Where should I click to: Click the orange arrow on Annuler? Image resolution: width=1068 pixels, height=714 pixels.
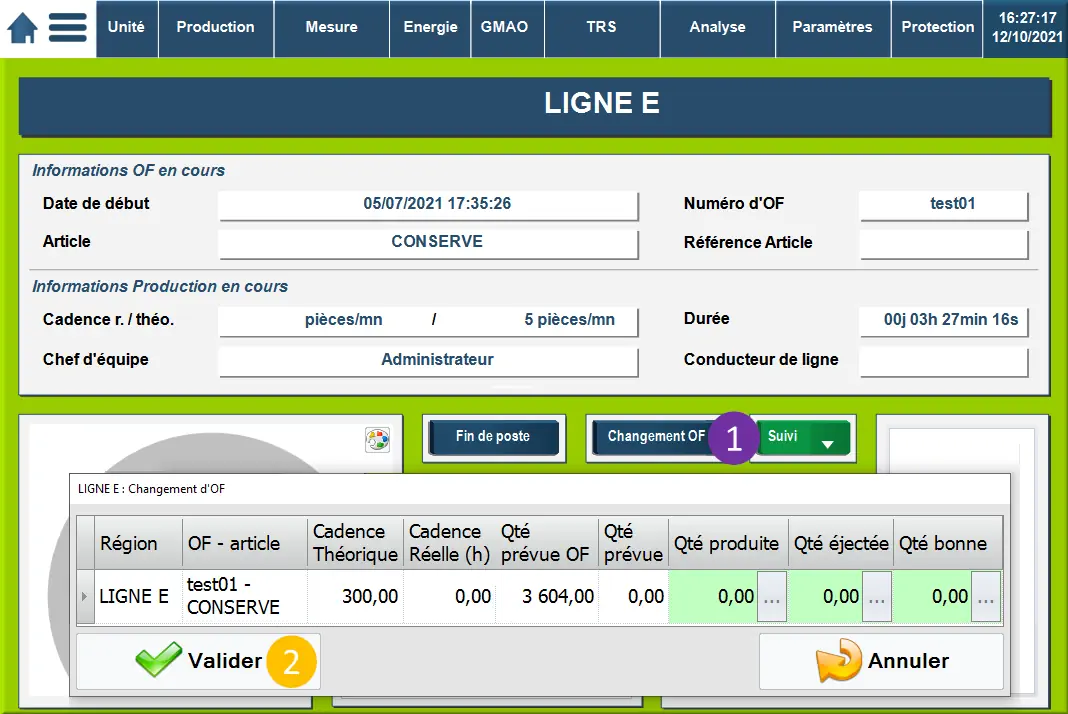(x=838, y=660)
